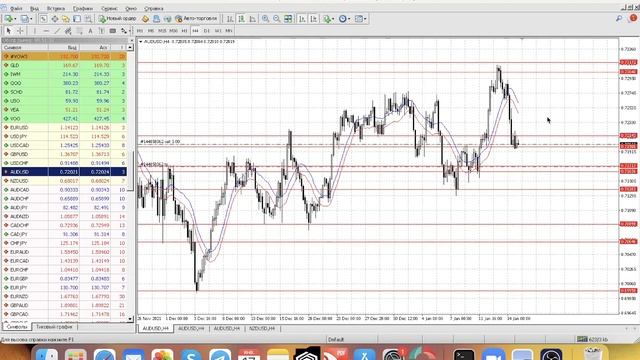Viewport: 640px width, 360px height.
Task: Select the arrow cursor tool
Action: point(9,31)
